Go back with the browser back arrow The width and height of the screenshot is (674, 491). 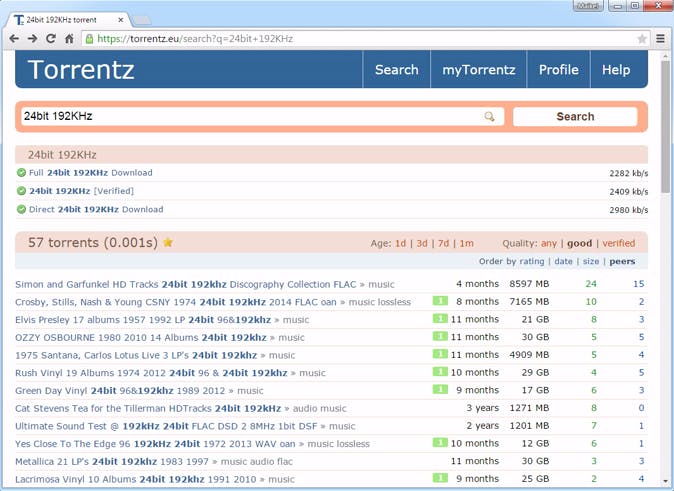[14, 39]
